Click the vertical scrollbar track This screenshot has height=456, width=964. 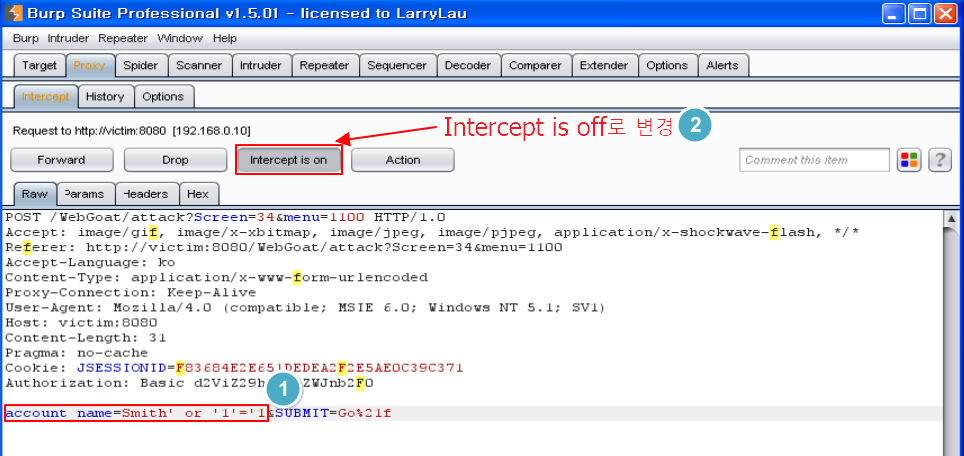tap(952, 341)
